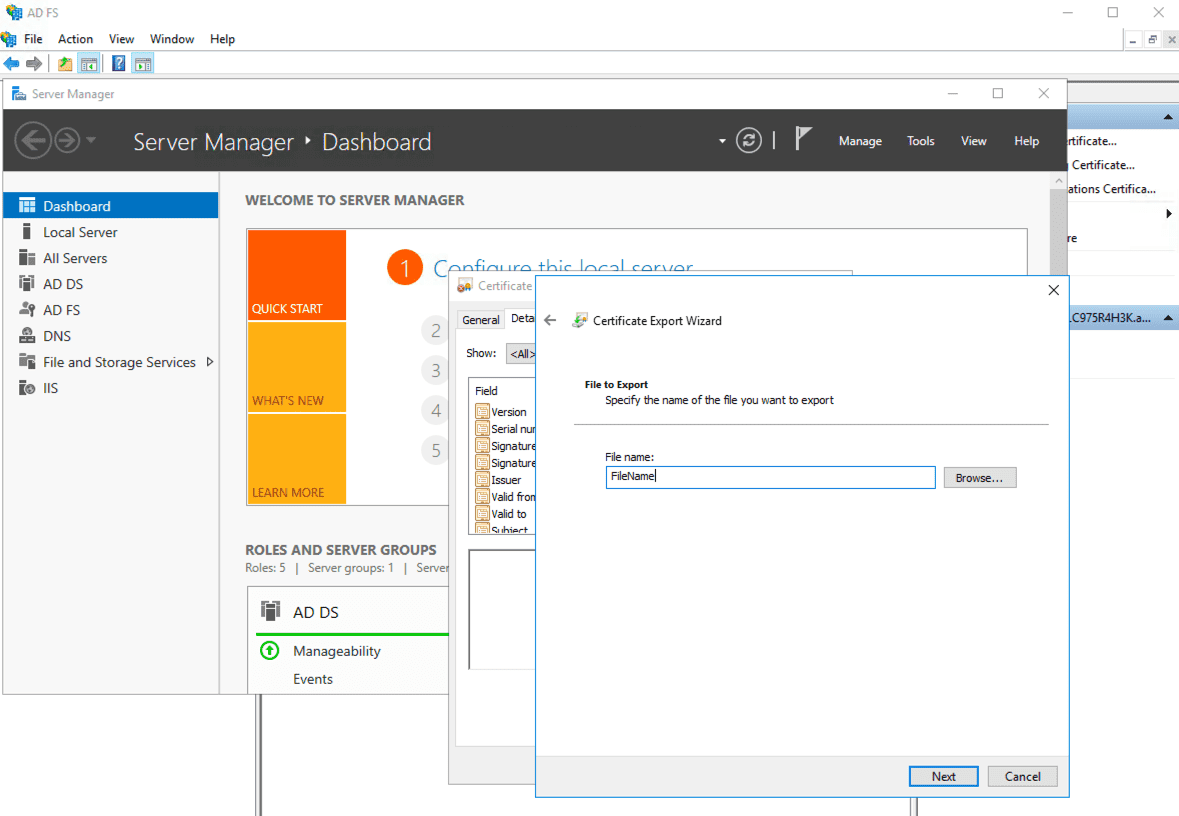Click the Refresh icon in Server Manager header
1179x816 pixels.
coord(748,140)
